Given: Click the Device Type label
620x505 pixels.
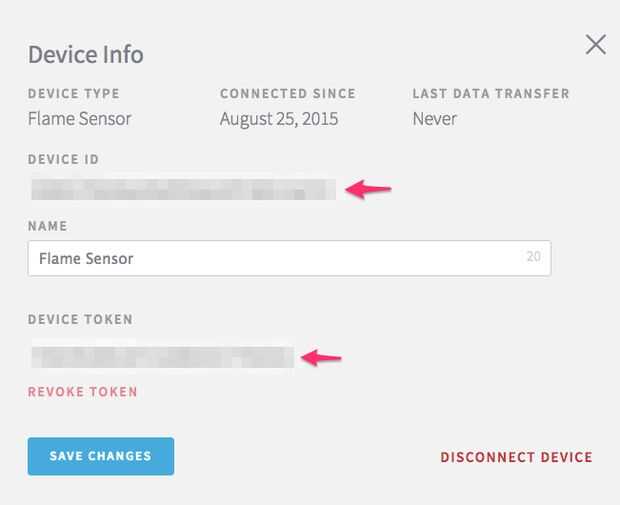Looking at the screenshot, I should tap(74, 94).
